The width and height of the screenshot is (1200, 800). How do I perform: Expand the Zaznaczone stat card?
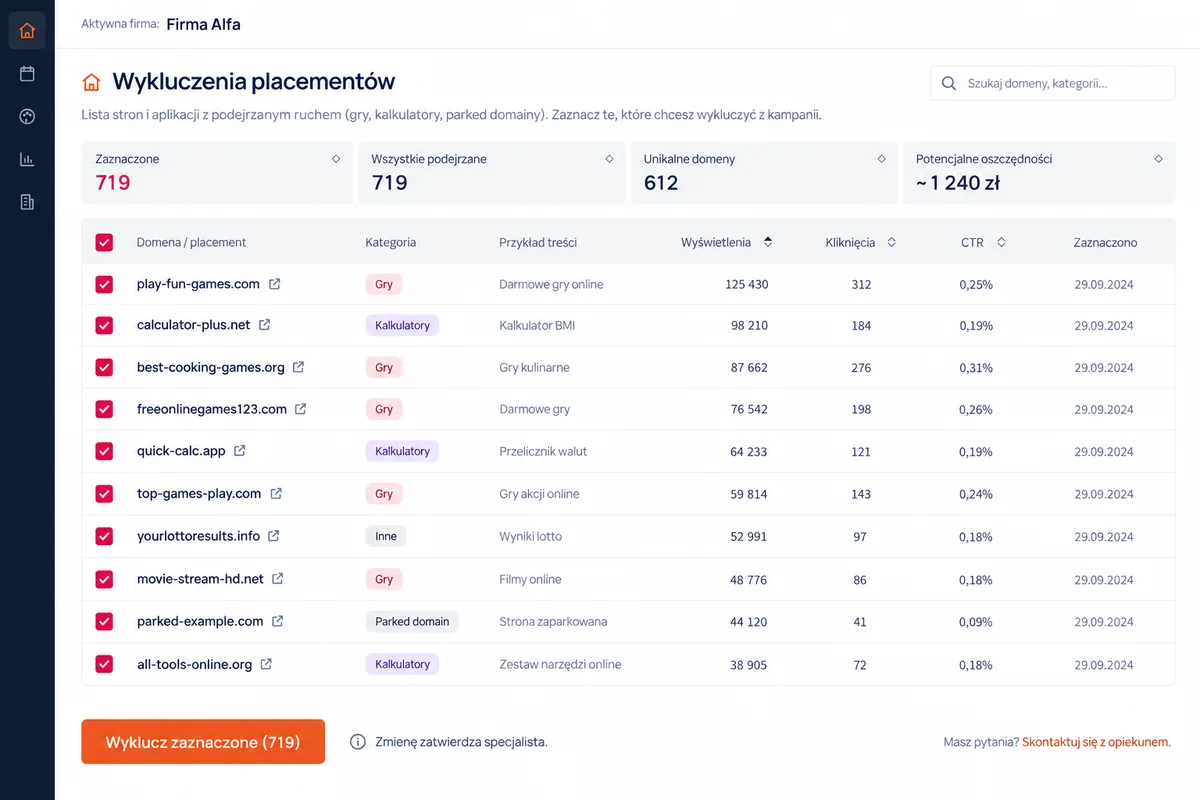click(336, 159)
